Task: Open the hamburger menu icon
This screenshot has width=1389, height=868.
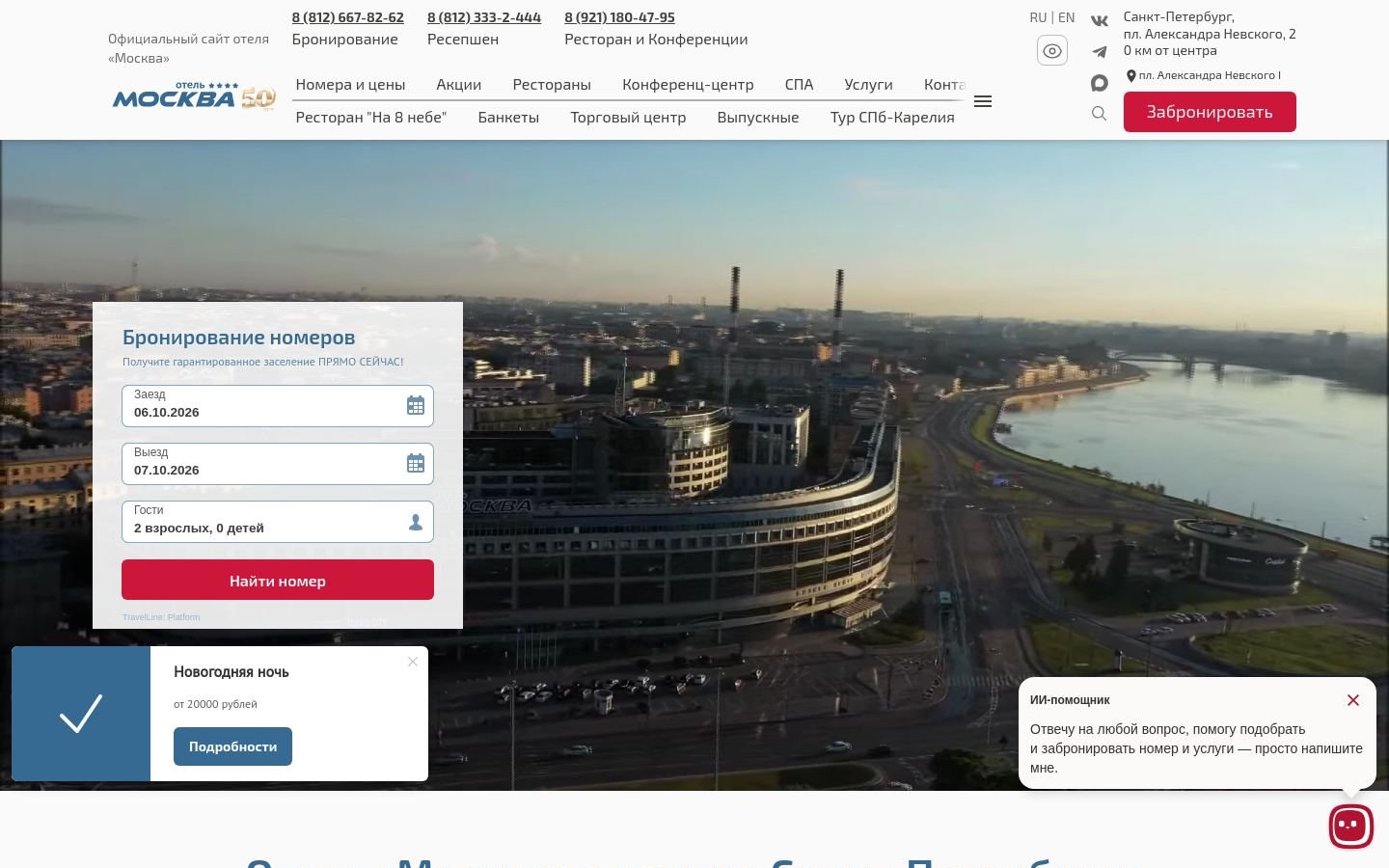Action: click(x=983, y=101)
